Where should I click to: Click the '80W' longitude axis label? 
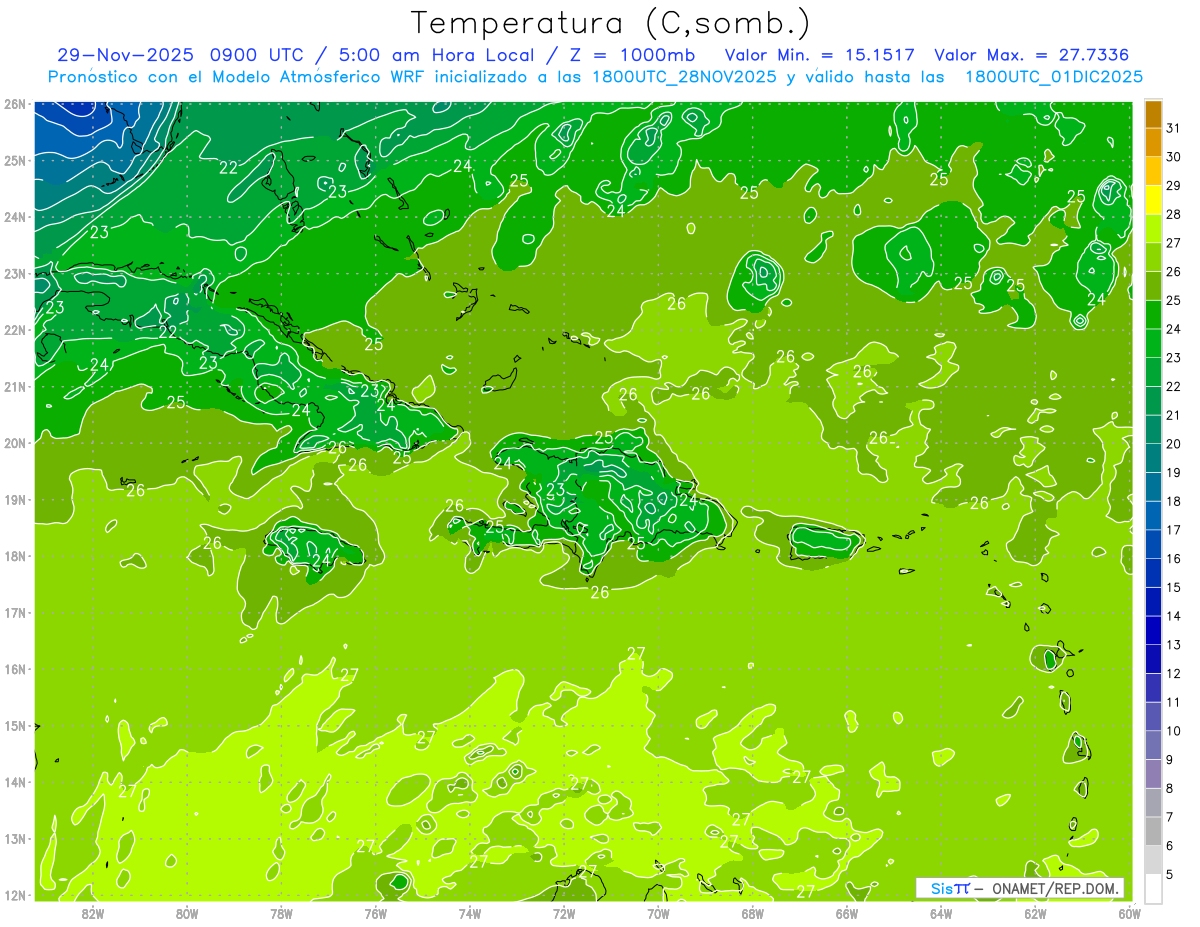coord(187,913)
